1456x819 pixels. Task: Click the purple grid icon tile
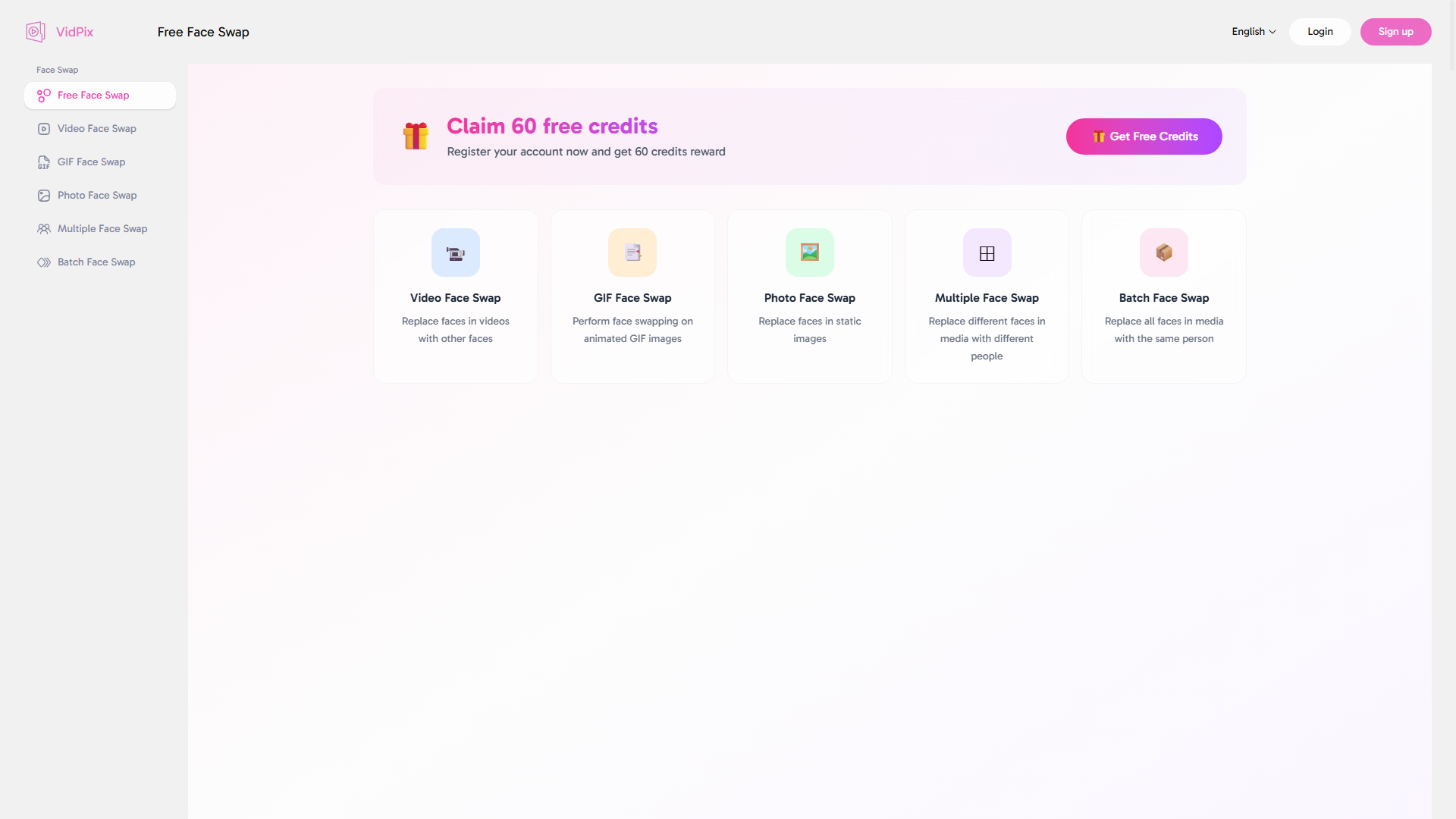coord(987,253)
